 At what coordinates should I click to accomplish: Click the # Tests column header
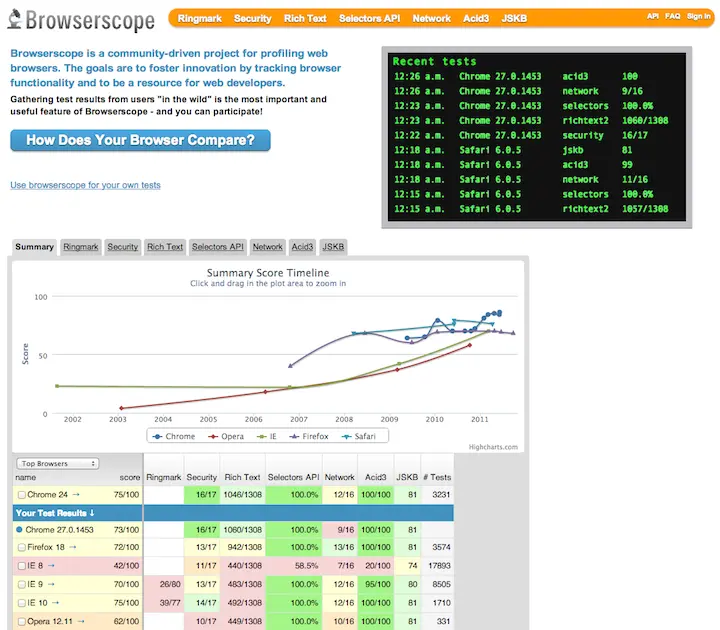(x=437, y=477)
